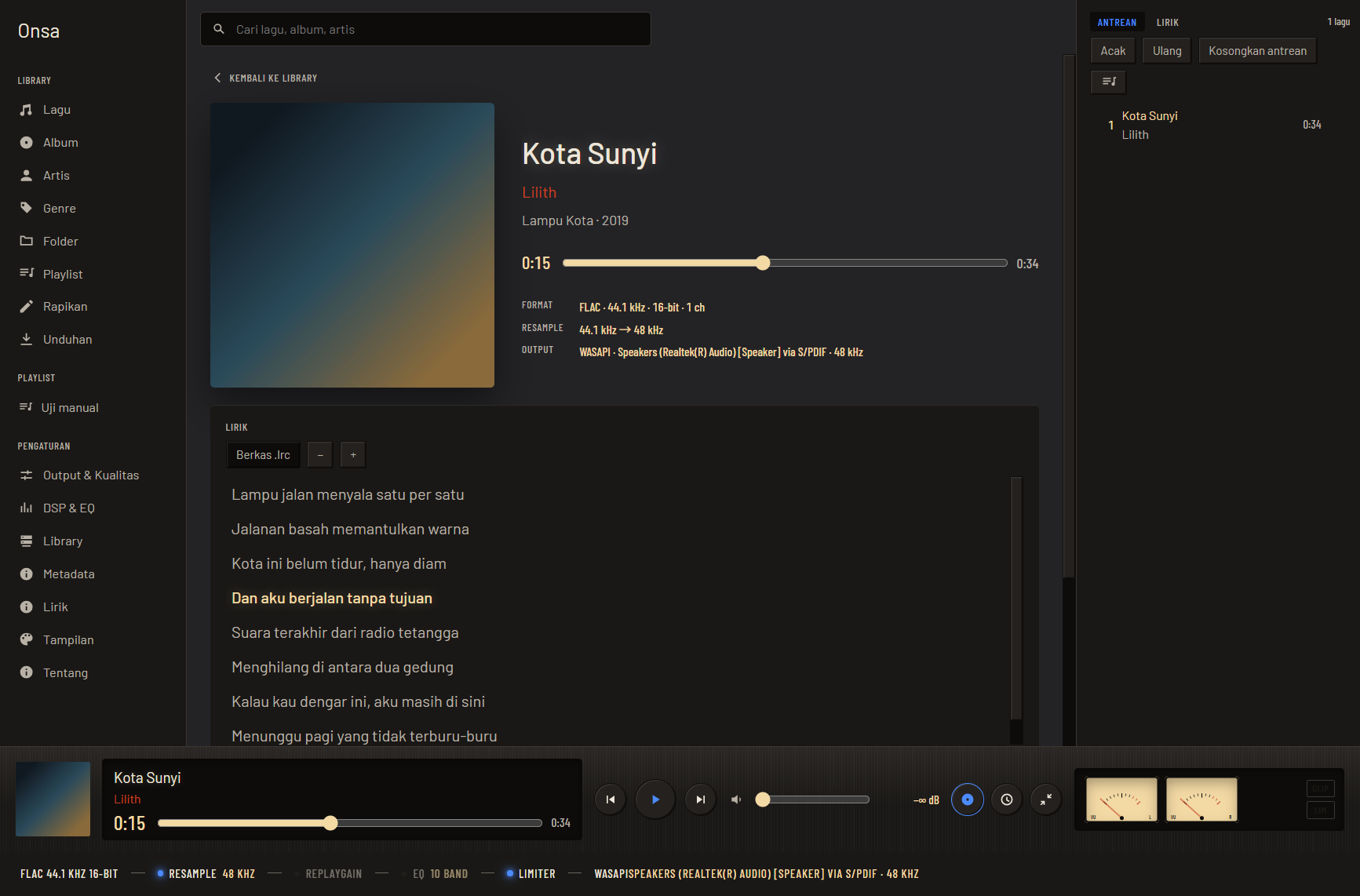Switch to the Antrean tab
This screenshot has width=1360, height=896.
tap(1117, 23)
